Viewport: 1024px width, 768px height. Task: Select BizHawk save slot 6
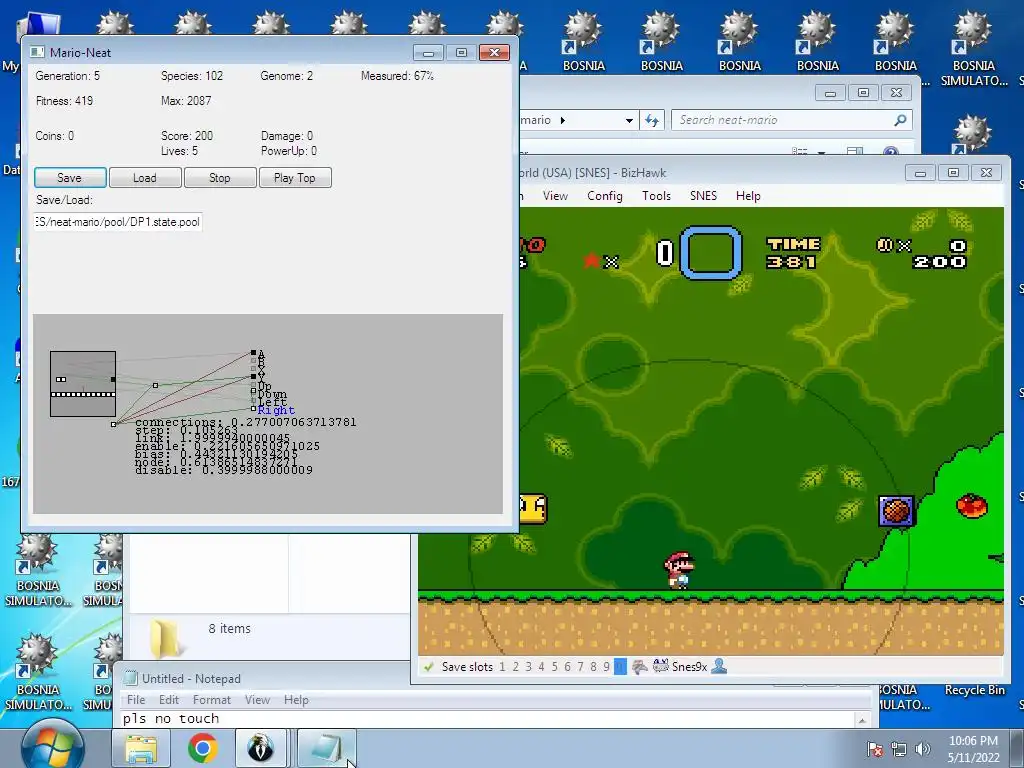pos(567,667)
